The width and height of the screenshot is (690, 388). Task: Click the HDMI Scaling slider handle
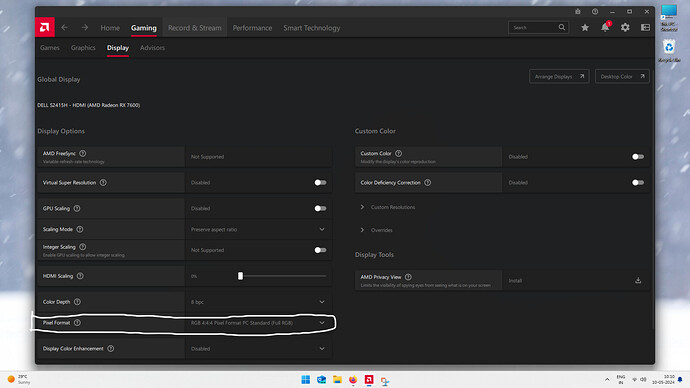point(240,276)
